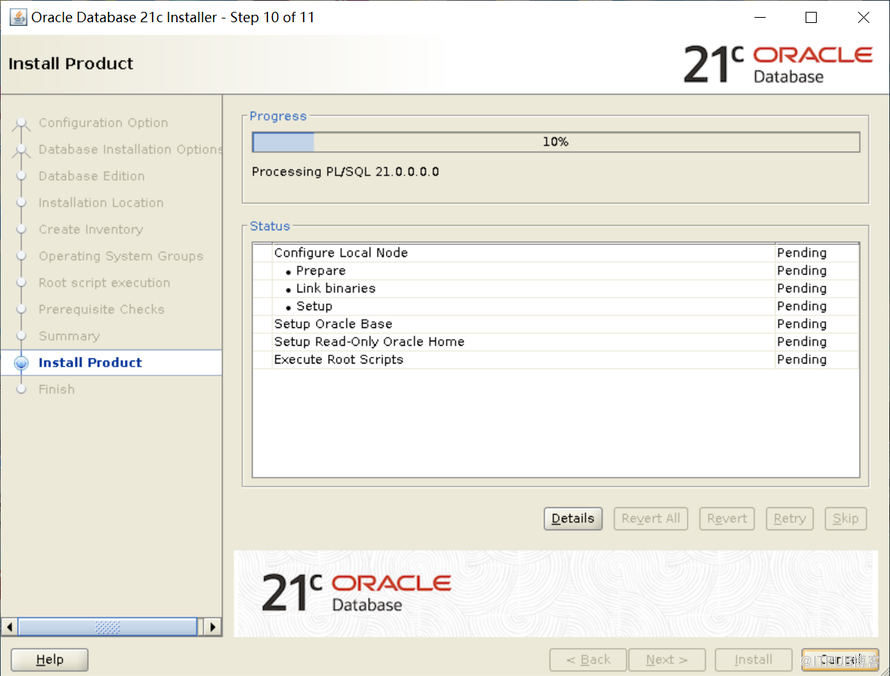Image resolution: width=890 pixels, height=676 pixels.
Task: Select Installation Location step
Action: tap(101, 203)
